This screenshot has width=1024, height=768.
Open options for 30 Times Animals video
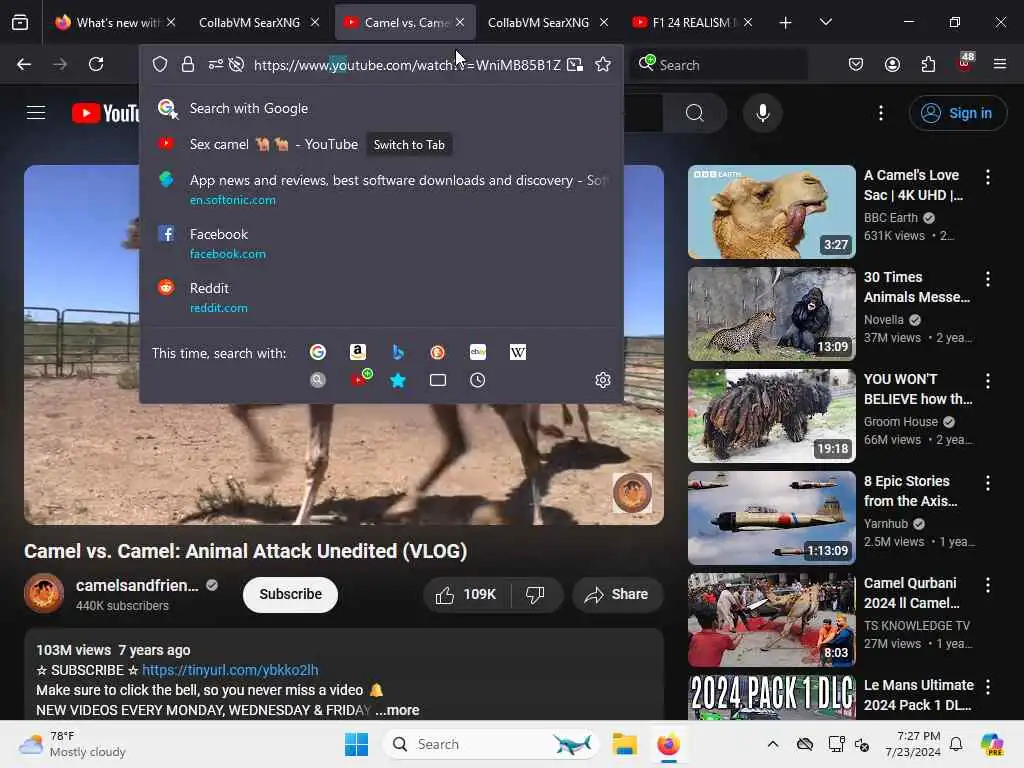987,279
